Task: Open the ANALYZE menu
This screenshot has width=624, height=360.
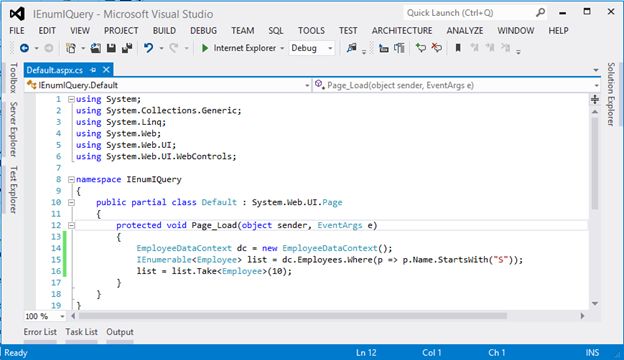Action: (464, 31)
